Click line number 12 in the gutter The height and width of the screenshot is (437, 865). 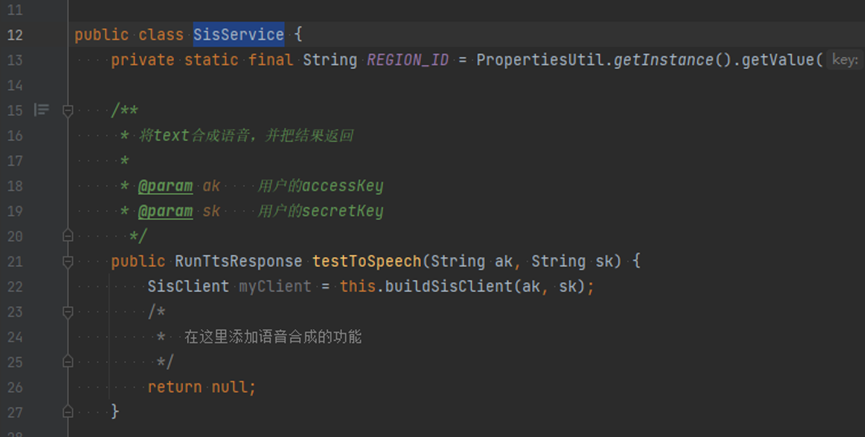tap(14, 35)
